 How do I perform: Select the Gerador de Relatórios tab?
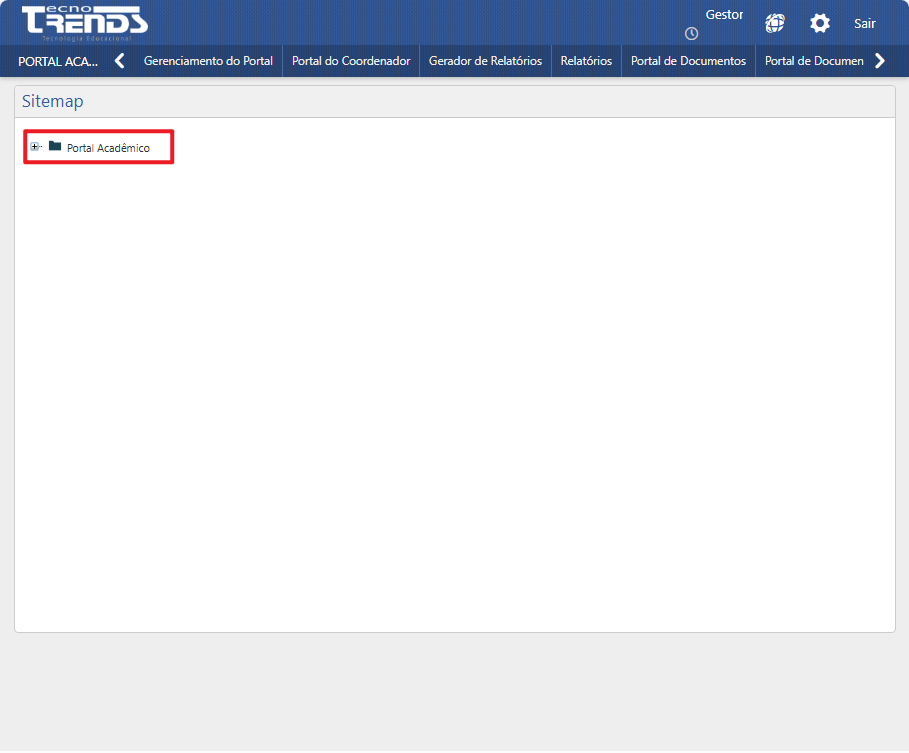(x=485, y=60)
